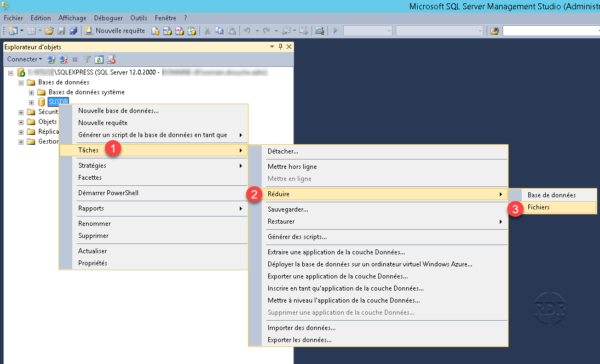Click the Cut scissors icon in toolbar

click(x=207, y=31)
